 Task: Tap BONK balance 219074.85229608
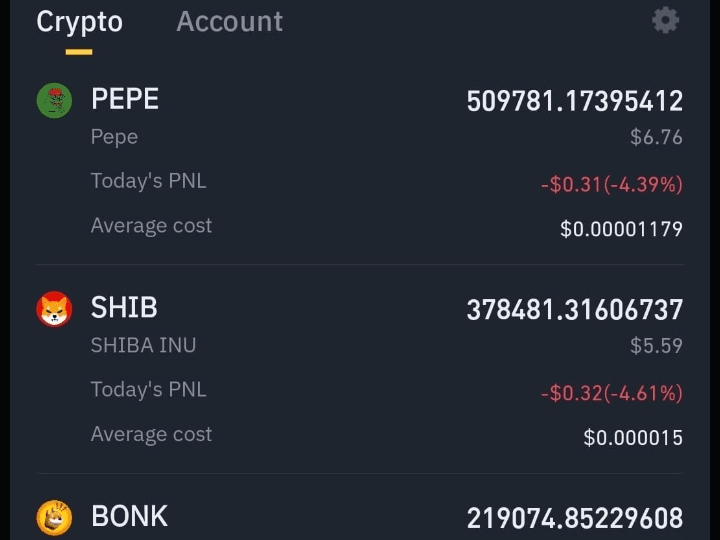574,518
